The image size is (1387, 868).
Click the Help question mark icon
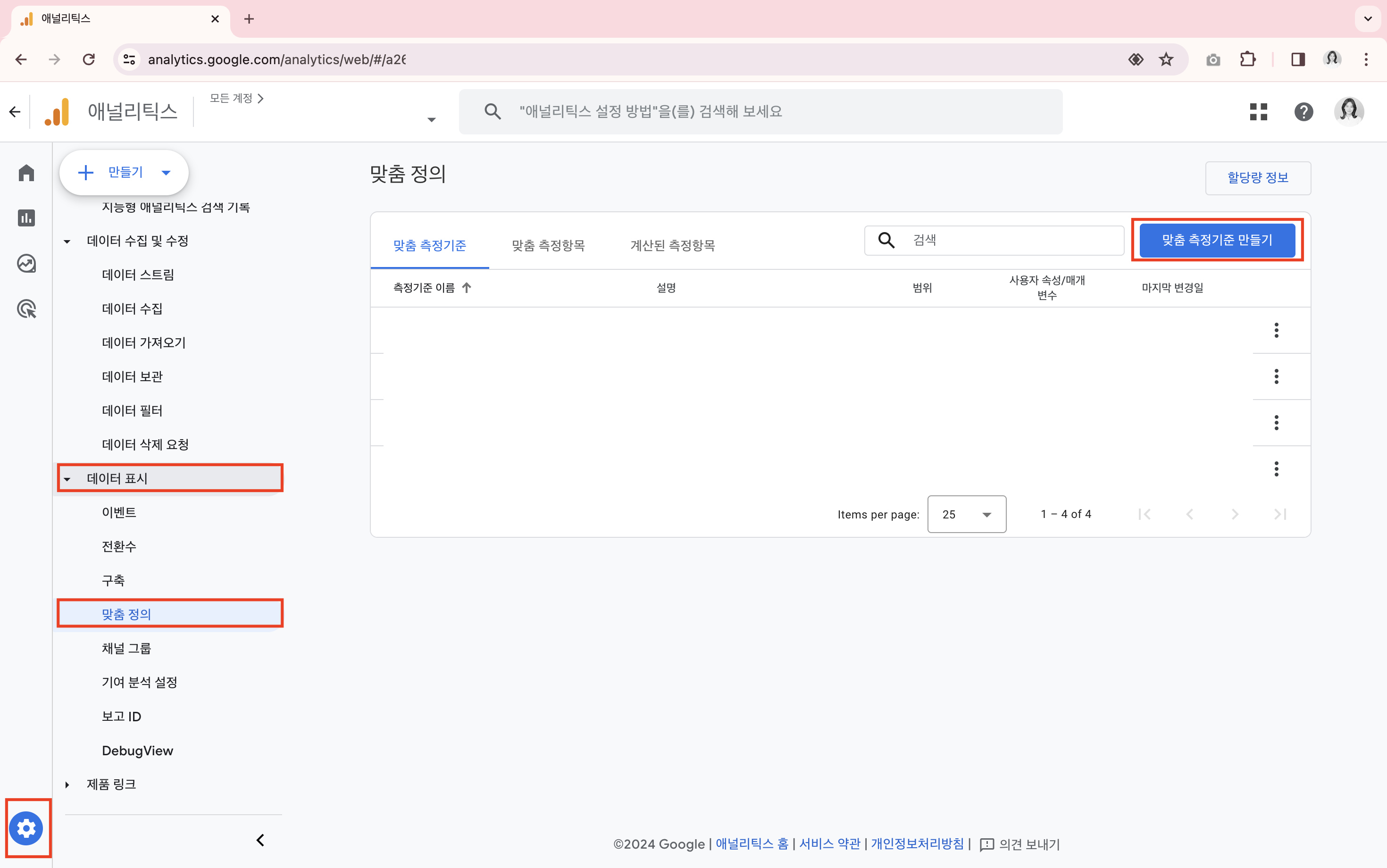click(x=1303, y=111)
